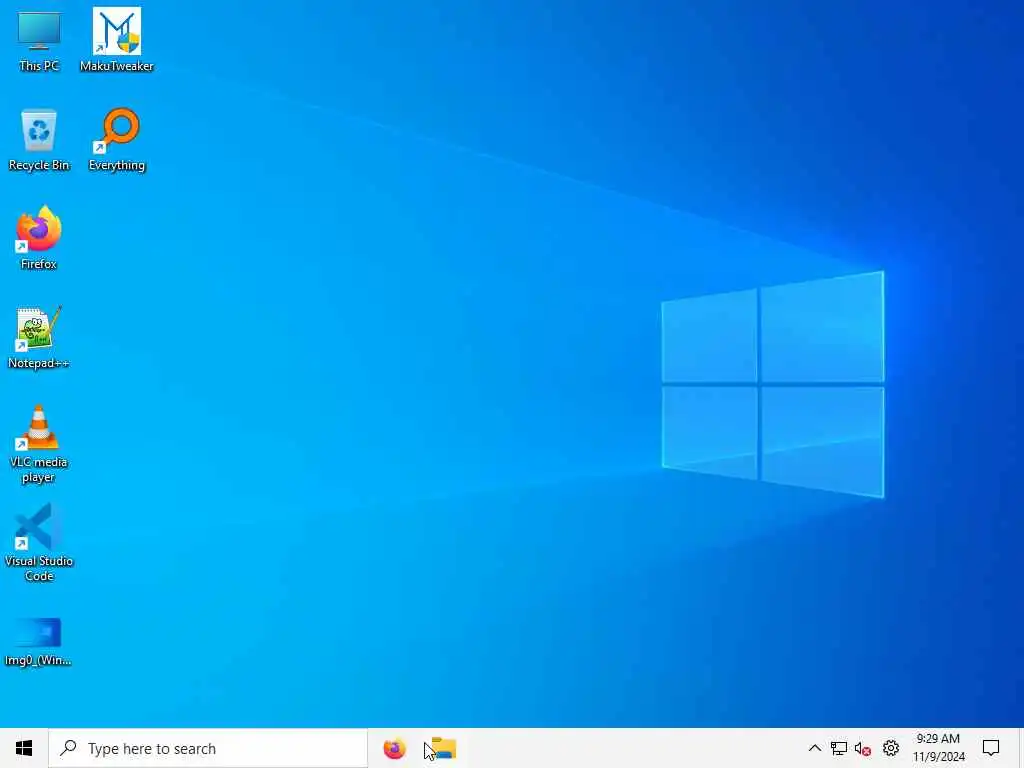
Task: Select the Notepad++ desktop shortcut
Action: (39, 338)
